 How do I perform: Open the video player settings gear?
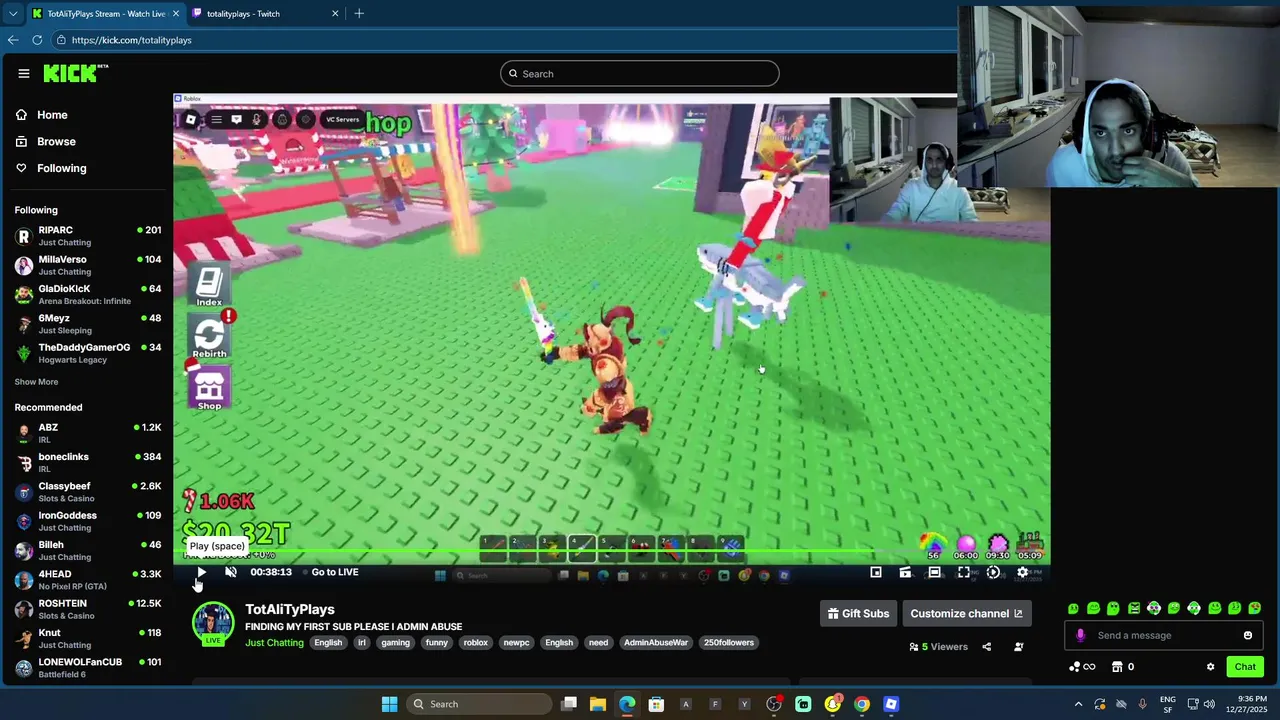[x=1022, y=572]
